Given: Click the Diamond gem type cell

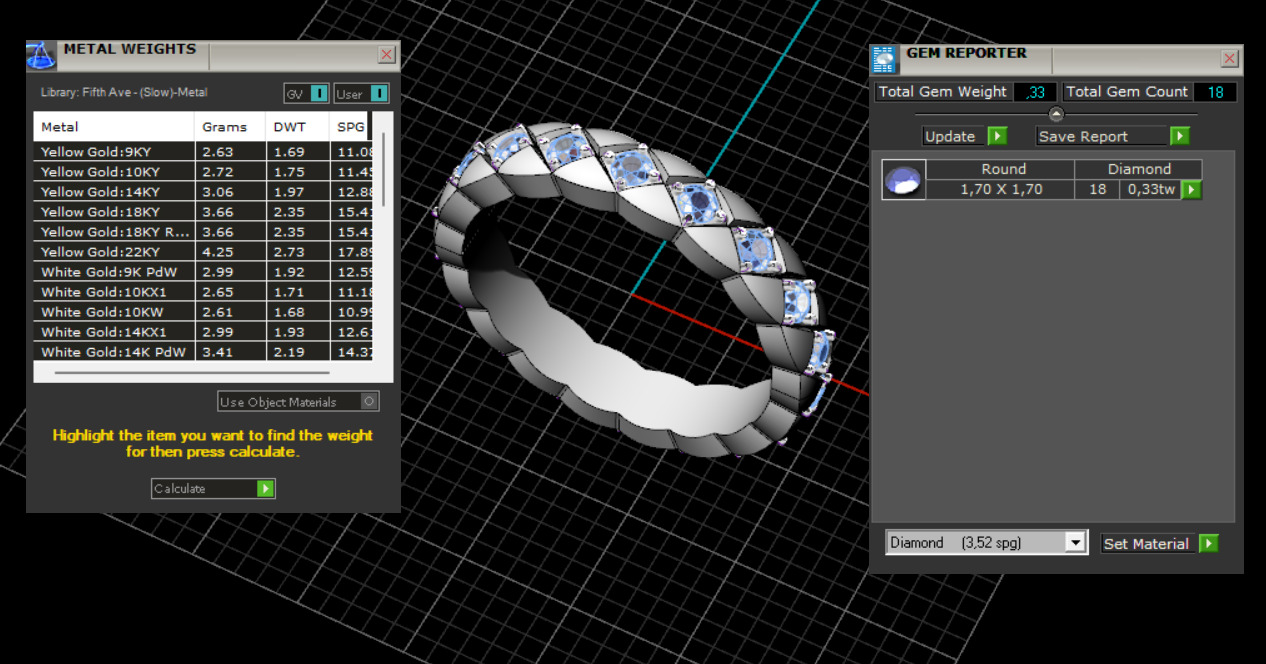Looking at the screenshot, I should 1139,170.
